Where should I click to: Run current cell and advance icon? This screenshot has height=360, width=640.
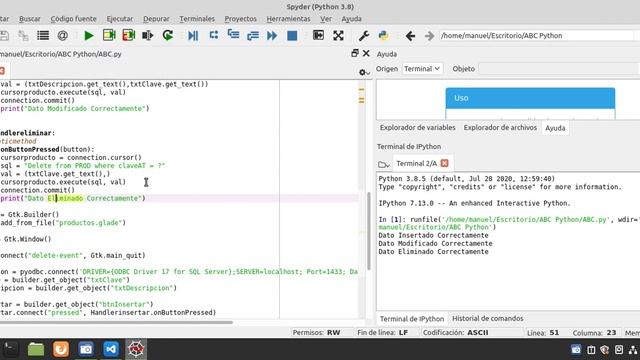(x=129, y=36)
